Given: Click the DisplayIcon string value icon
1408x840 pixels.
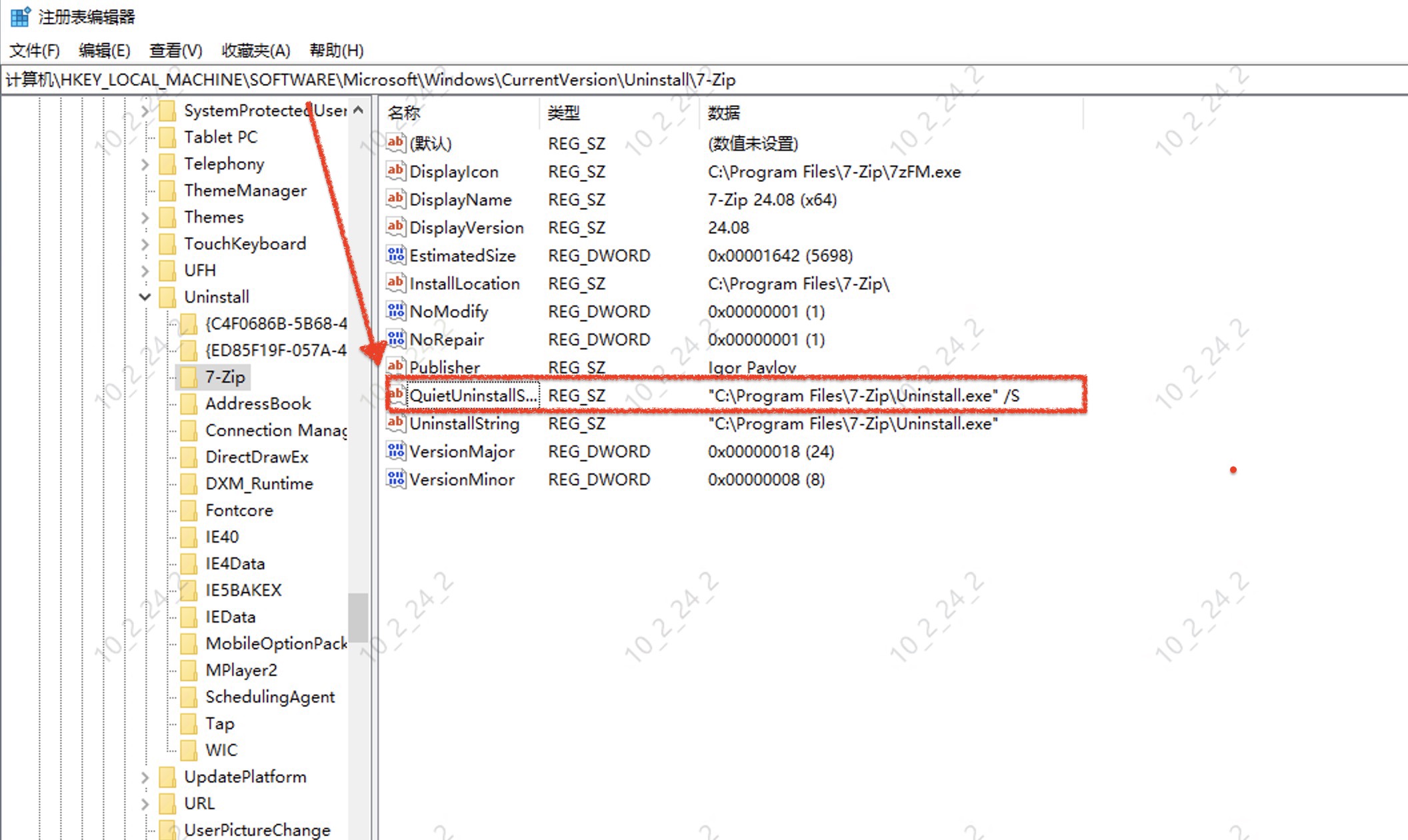Looking at the screenshot, I should [395, 171].
